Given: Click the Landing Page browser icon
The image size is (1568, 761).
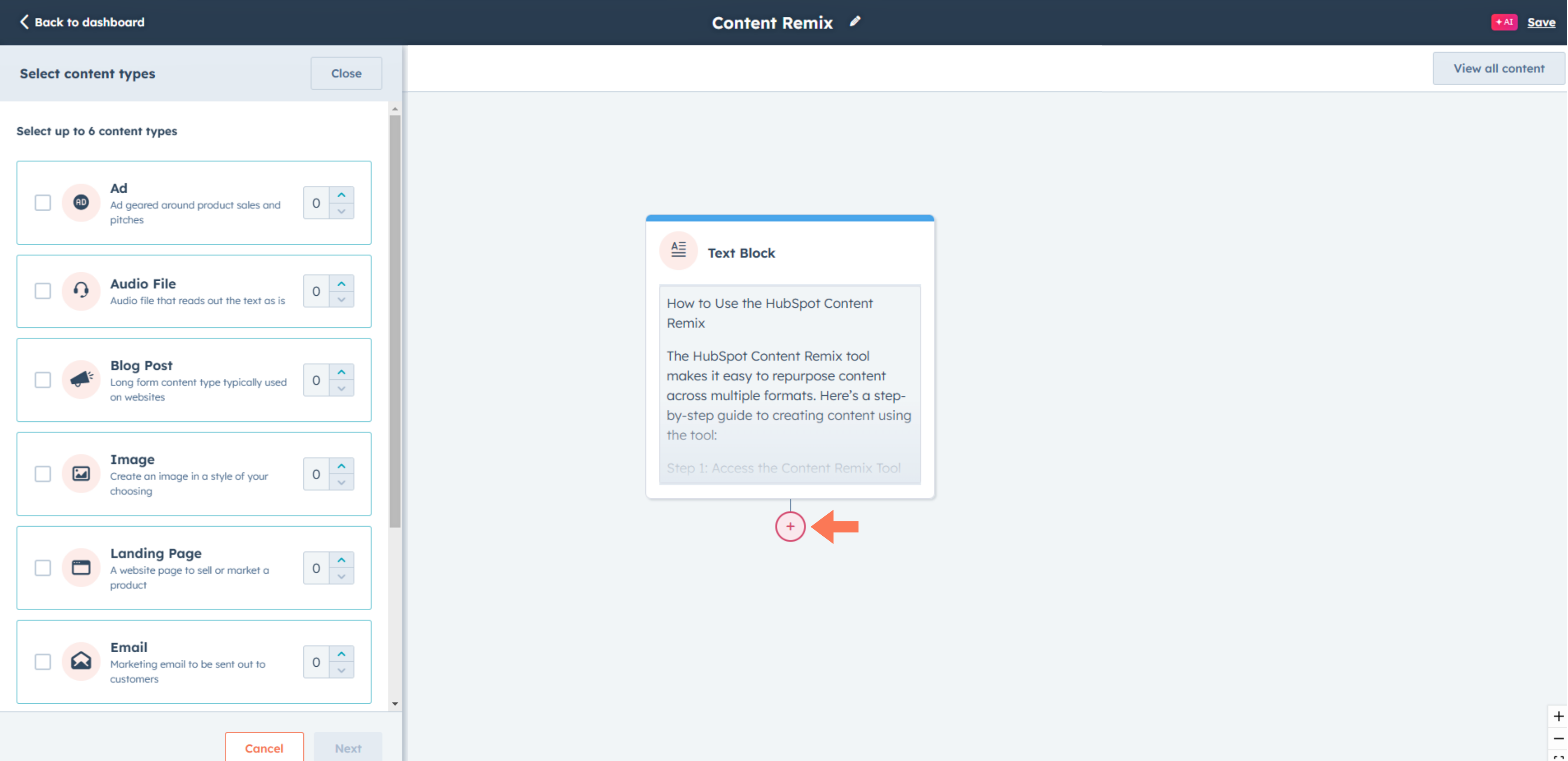Looking at the screenshot, I should (81, 567).
